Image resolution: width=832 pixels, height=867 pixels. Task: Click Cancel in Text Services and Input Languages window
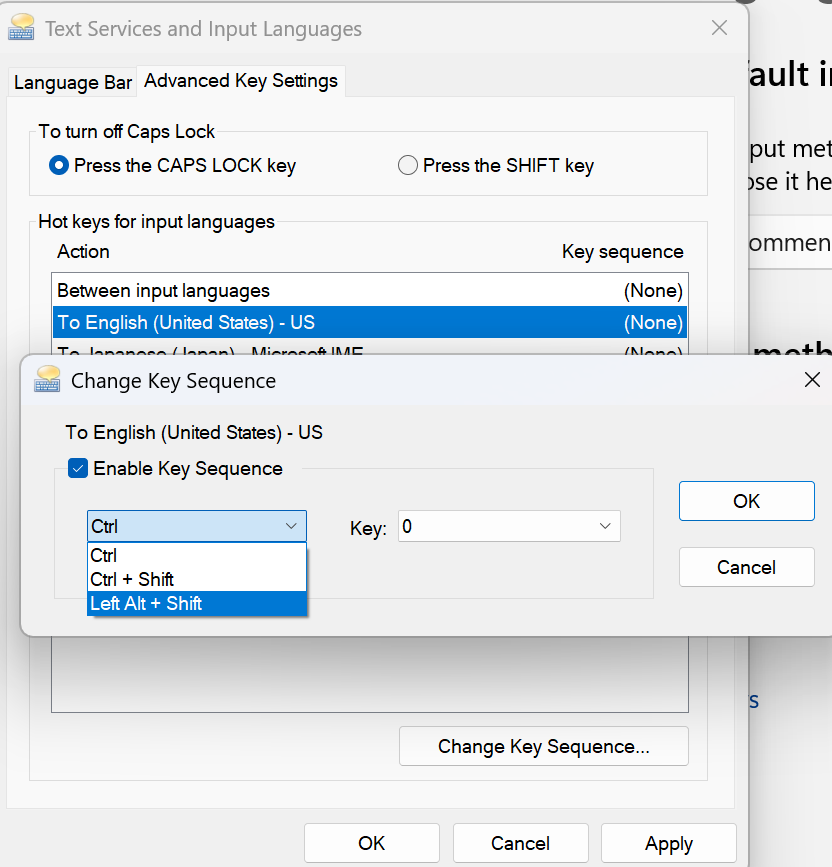click(520, 843)
